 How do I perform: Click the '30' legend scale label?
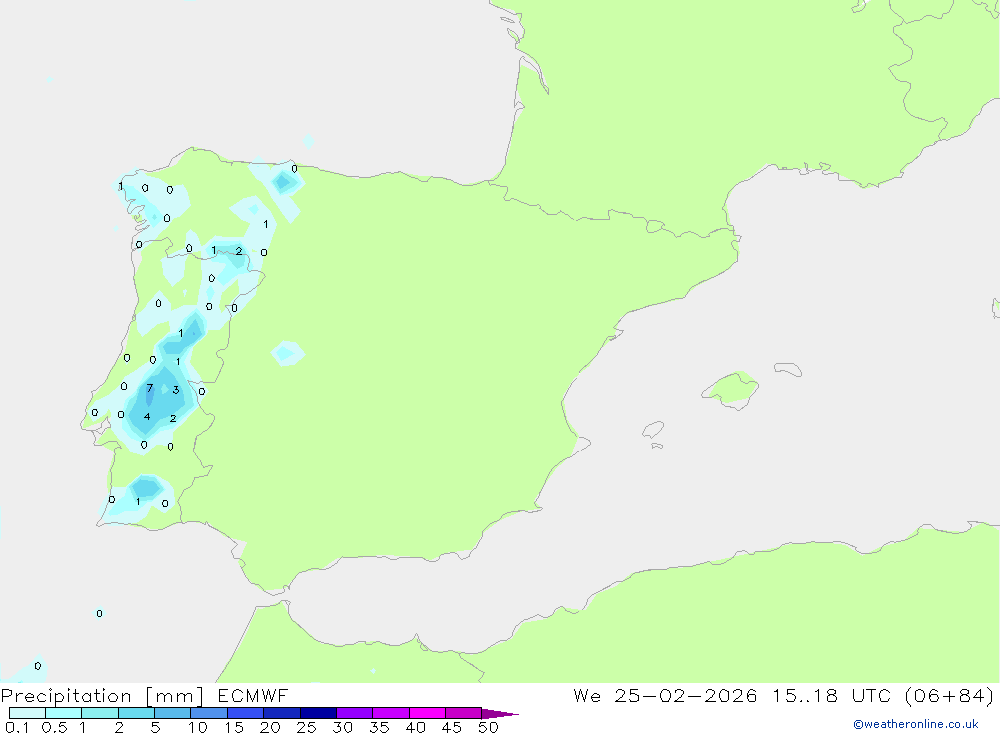pos(343,727)
